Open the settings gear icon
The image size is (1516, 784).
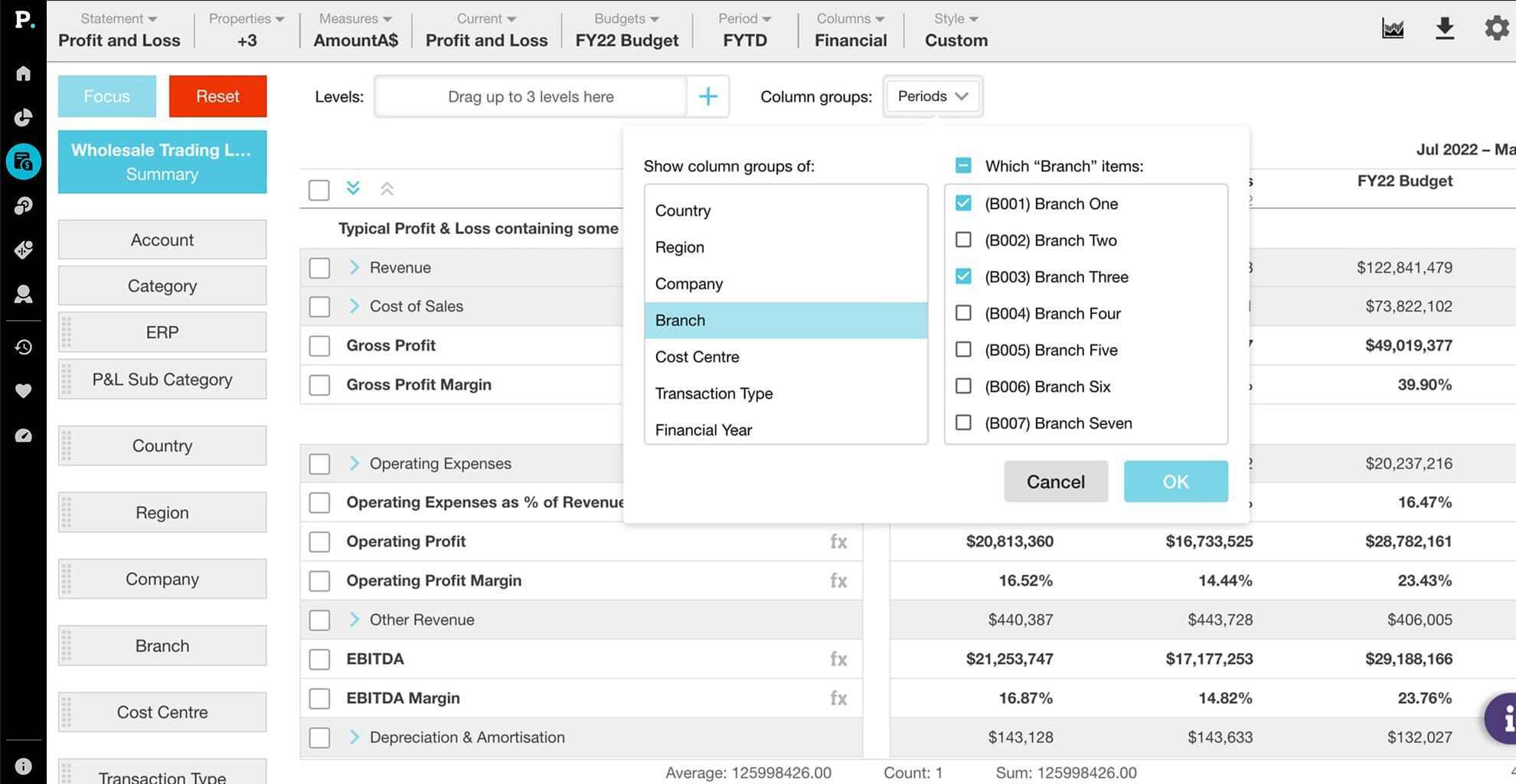pos(1496,29)
